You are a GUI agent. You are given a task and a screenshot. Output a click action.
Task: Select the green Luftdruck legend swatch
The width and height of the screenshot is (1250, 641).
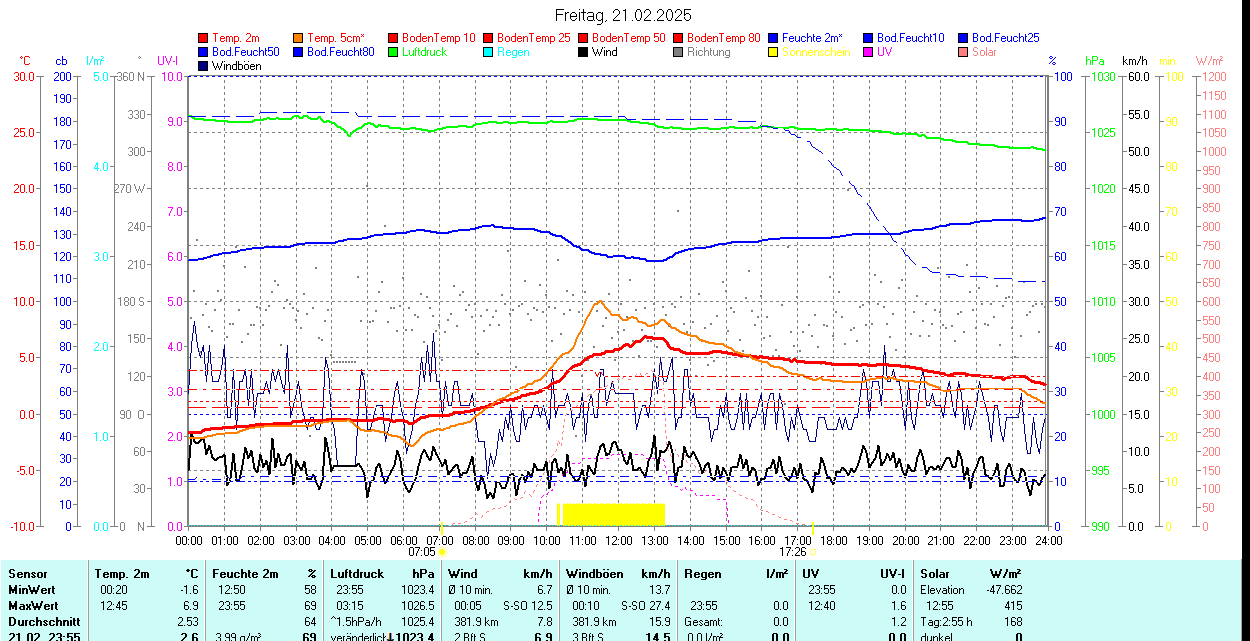point(394,52)
